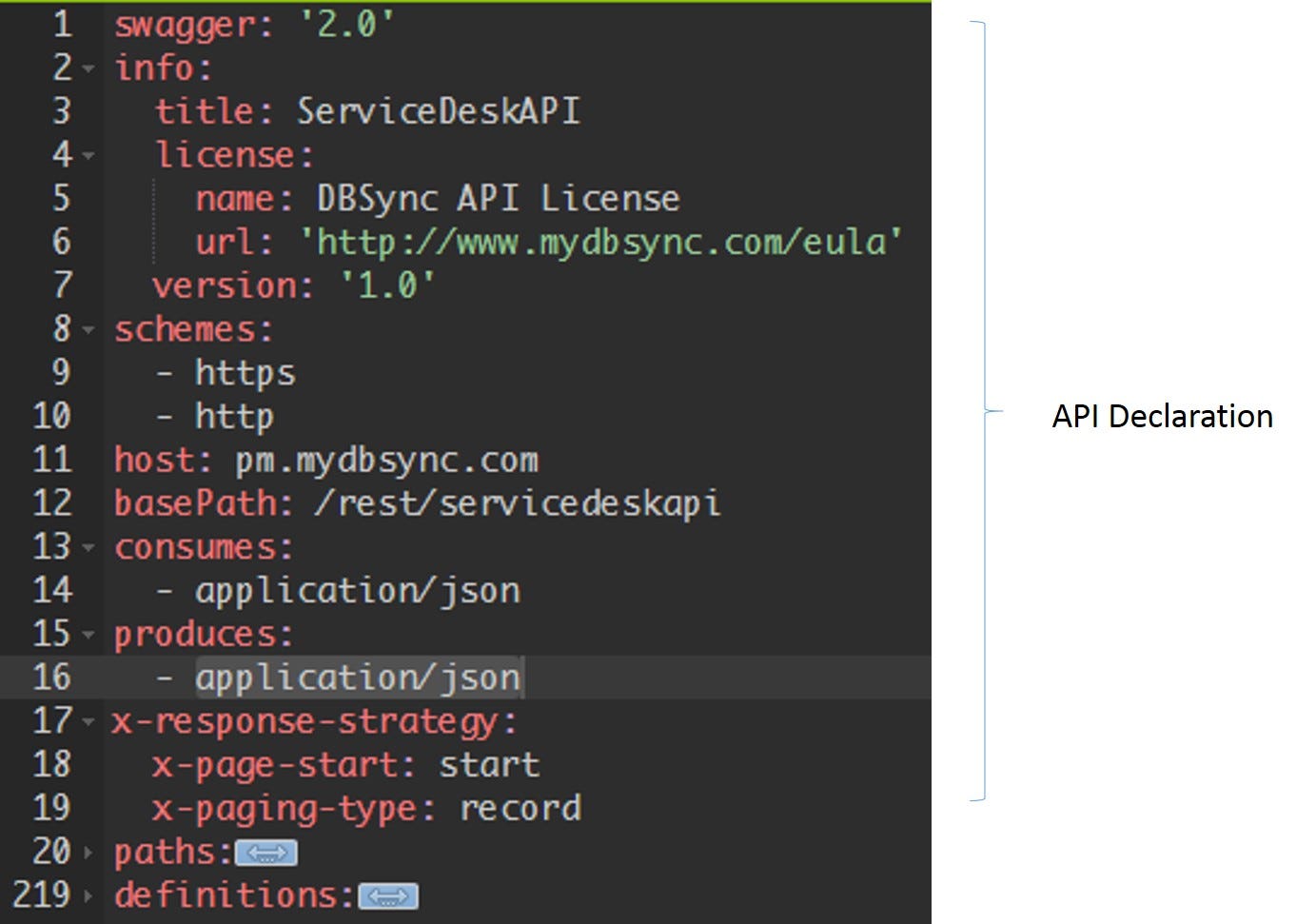Collapse the info block fold arrow

[x=88, y=69]
